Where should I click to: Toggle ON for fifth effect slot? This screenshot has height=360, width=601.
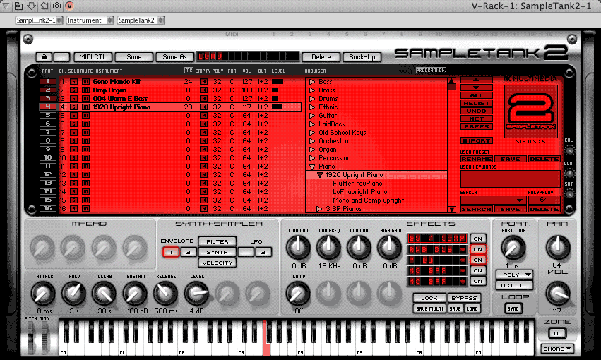[478, 281]
